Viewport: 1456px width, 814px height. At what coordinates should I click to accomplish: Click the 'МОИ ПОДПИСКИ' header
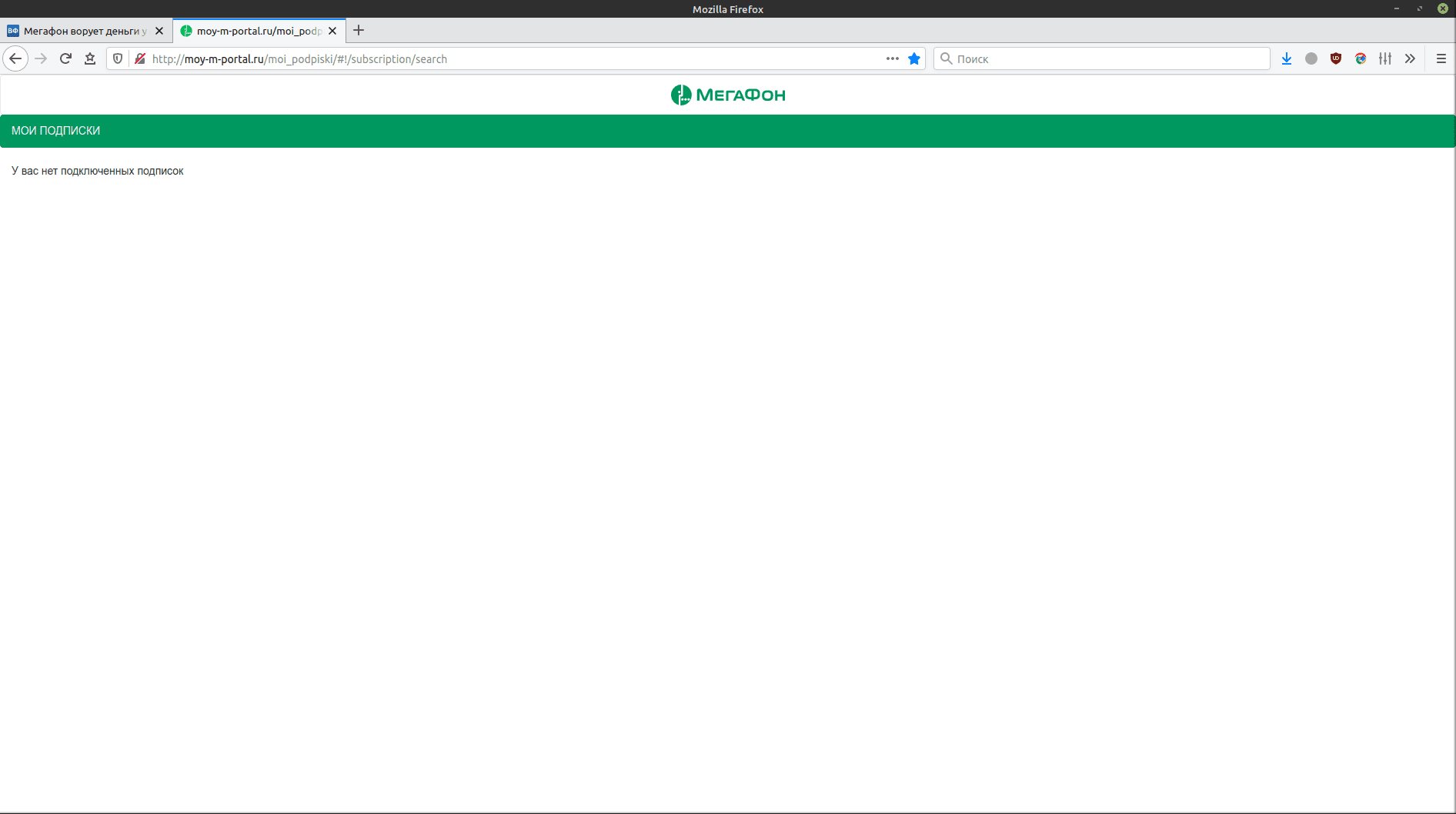coord(55,131)
